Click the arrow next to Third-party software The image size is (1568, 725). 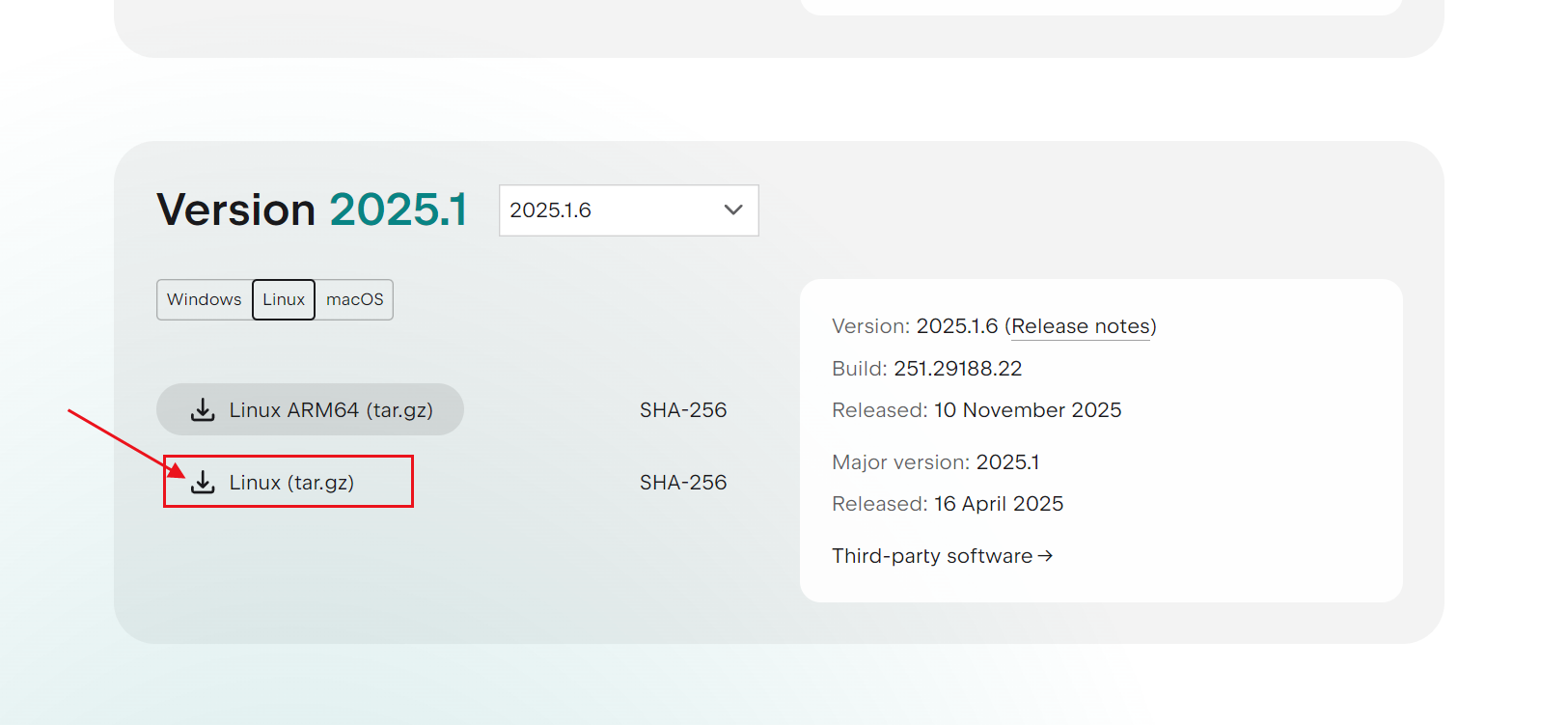pos(1045,556)
